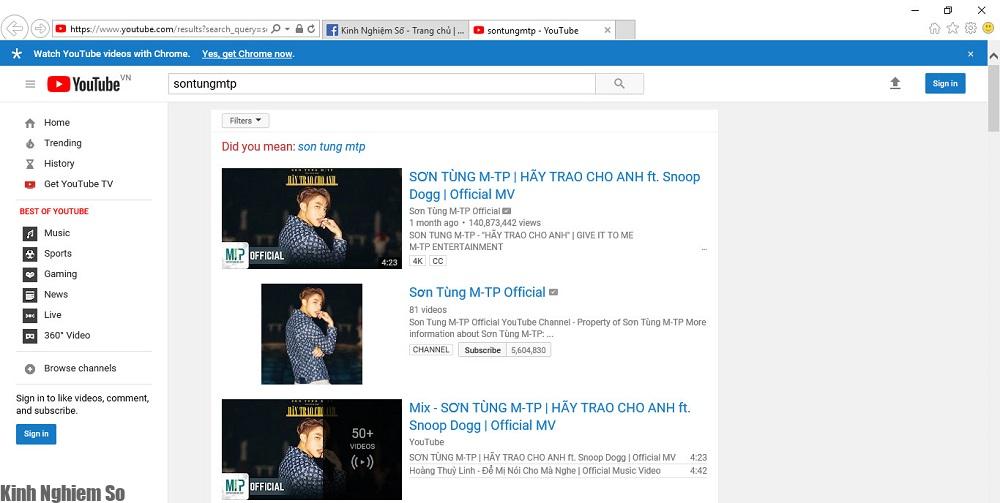Refresh the page with the reload icon
Image resolution: width=1000 pixels, height=503 pixels.
pos(311,29)
